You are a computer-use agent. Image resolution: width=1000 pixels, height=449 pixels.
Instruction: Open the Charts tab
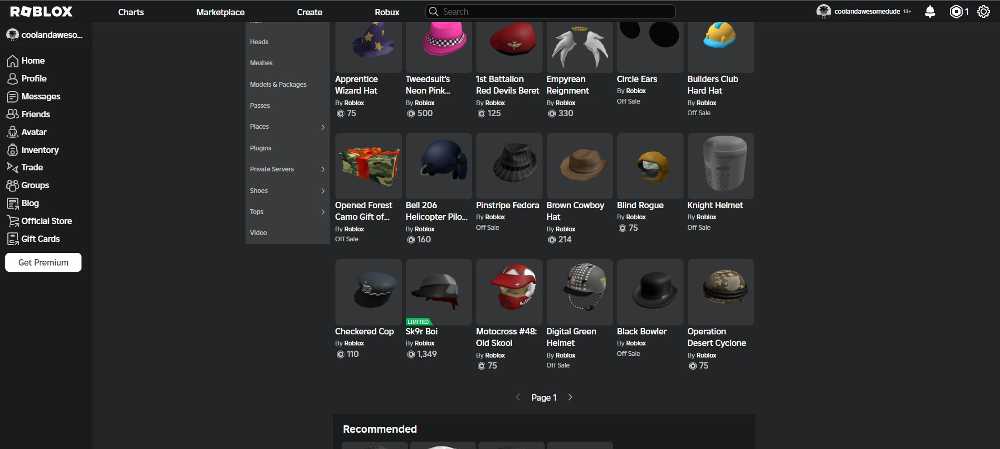click(x=131, y=12)
